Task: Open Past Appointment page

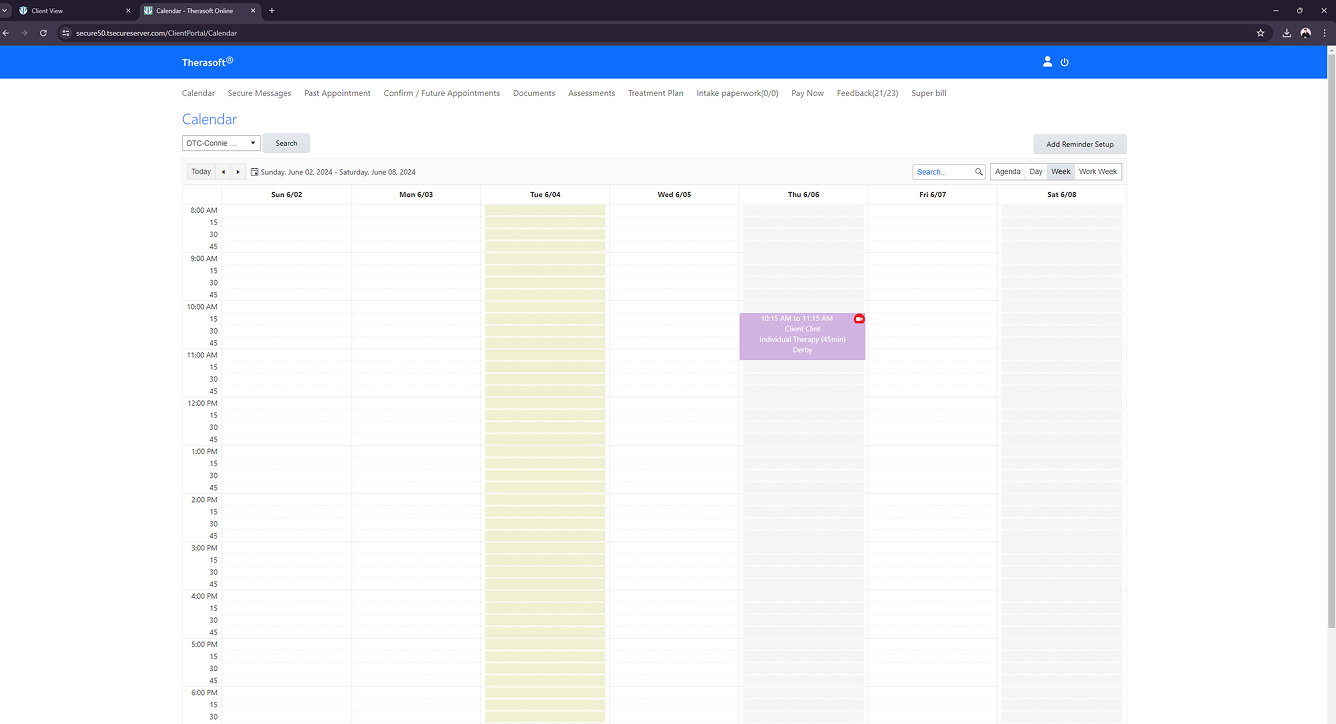Action: click(x=338, y=93)
